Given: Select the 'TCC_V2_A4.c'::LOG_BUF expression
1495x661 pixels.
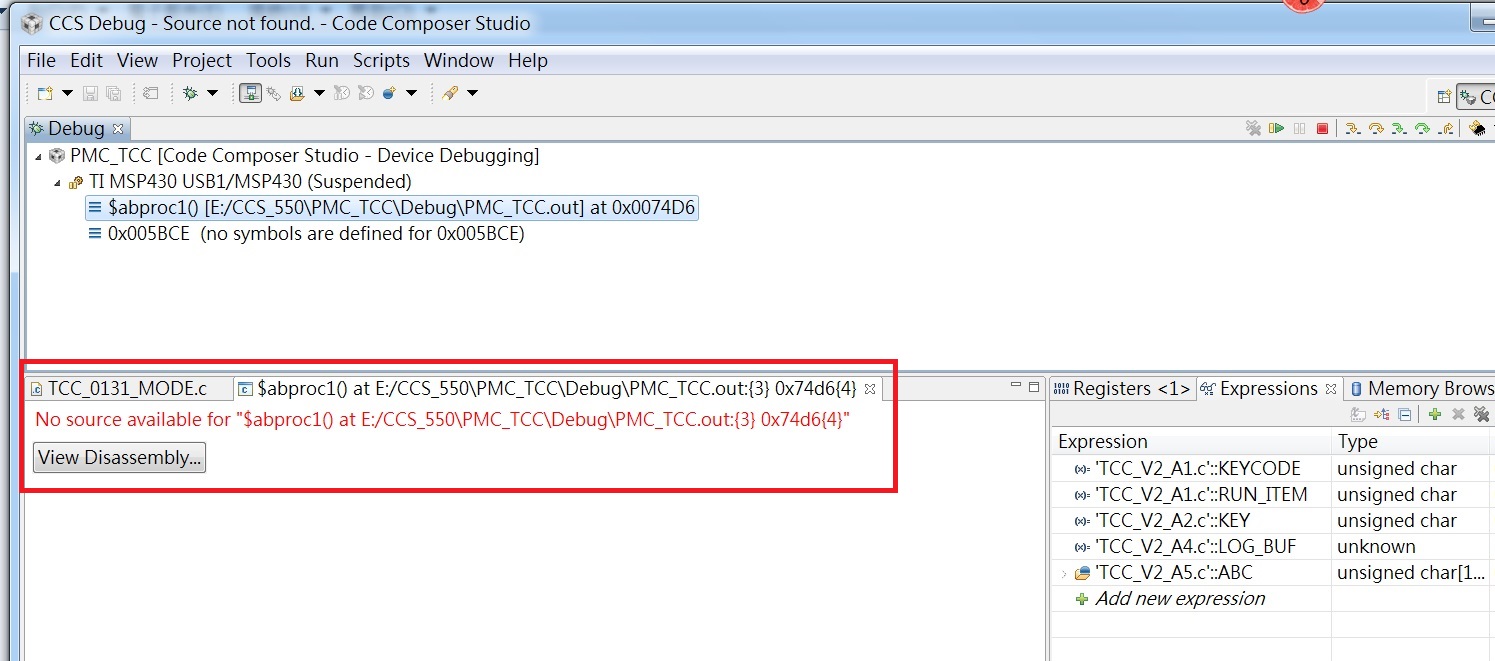Looking at the screenshot, I should point(1195,546).
